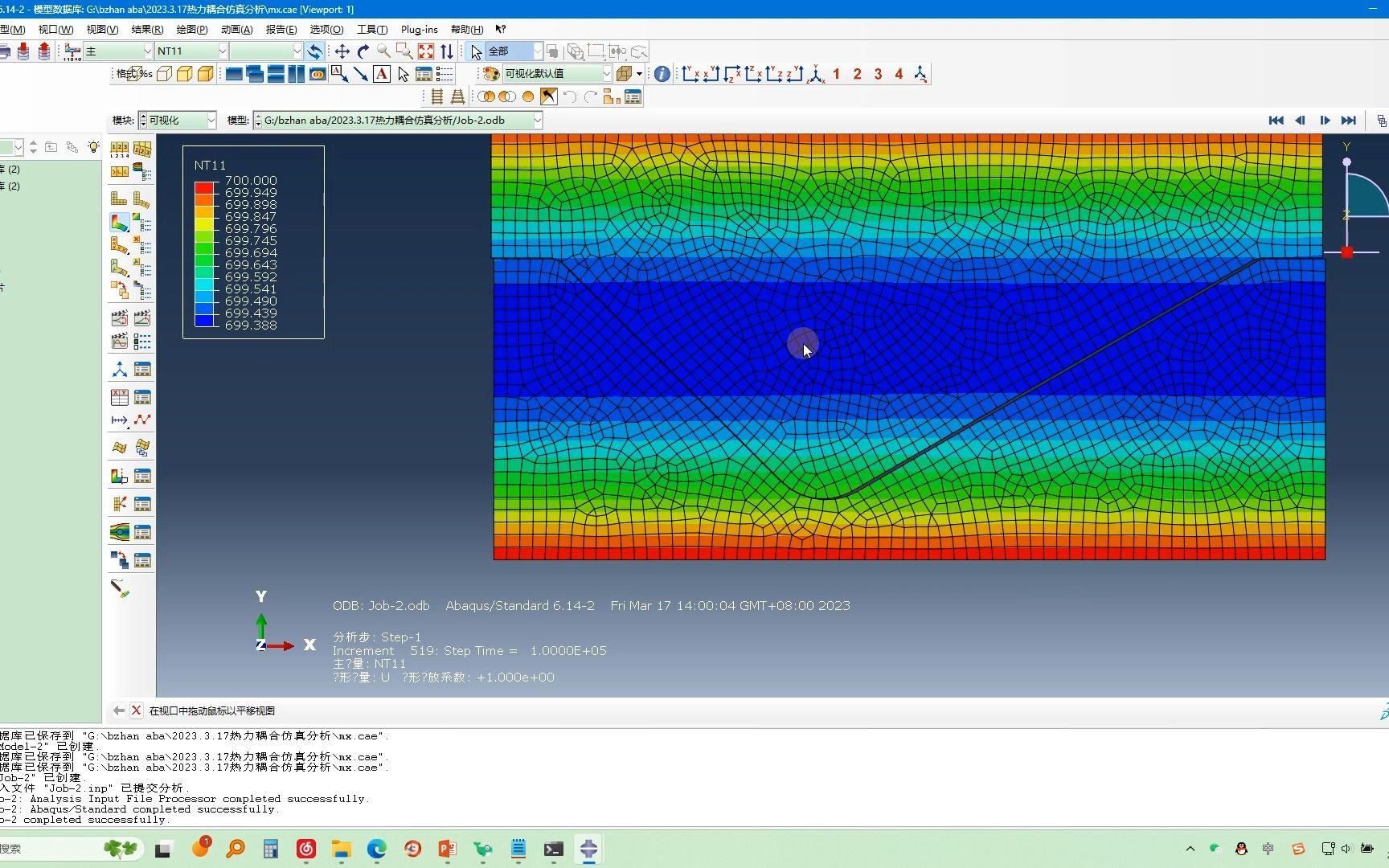Cancel the pan procedure with X button
The height and width of the screenshot is (868, 1389).
[136, 710]
